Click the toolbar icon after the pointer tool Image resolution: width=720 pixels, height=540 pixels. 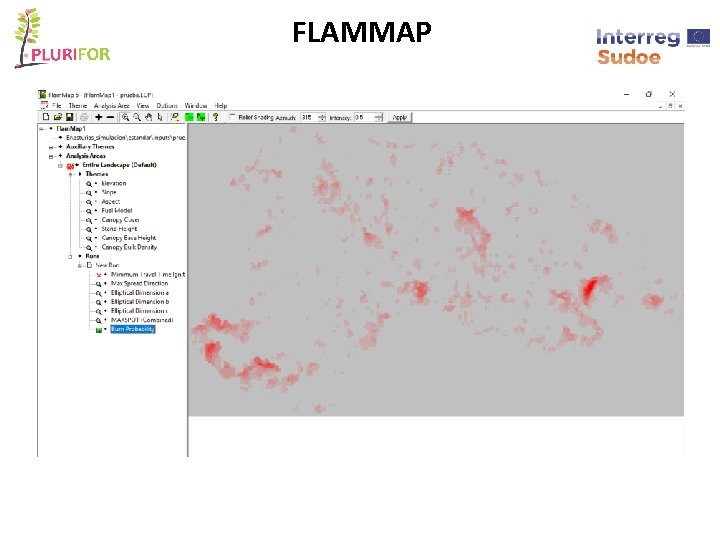pyautogui.click(x=174, y=117)
